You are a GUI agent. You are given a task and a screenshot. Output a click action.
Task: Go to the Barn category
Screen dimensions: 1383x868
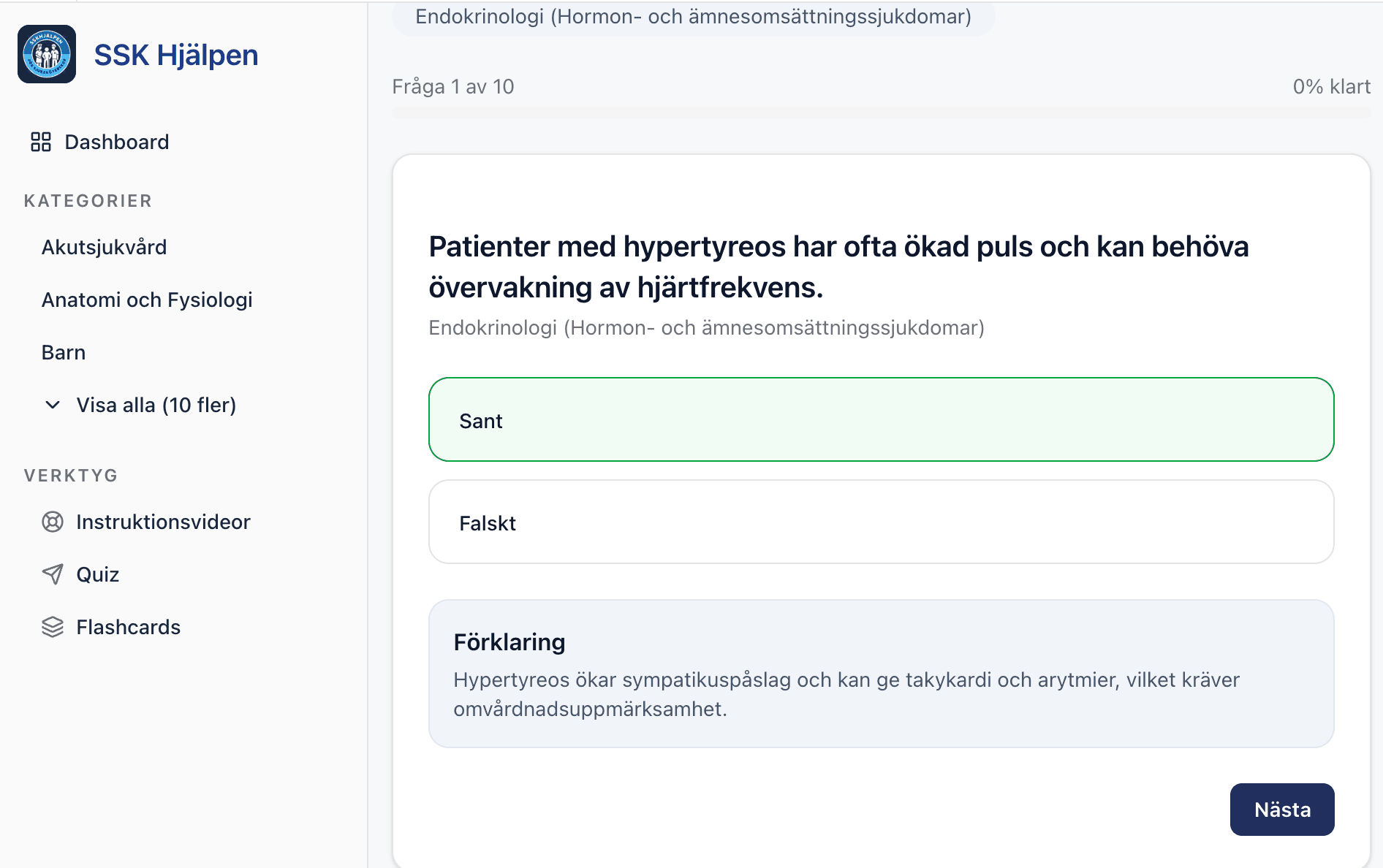click(x=64, y=352)
